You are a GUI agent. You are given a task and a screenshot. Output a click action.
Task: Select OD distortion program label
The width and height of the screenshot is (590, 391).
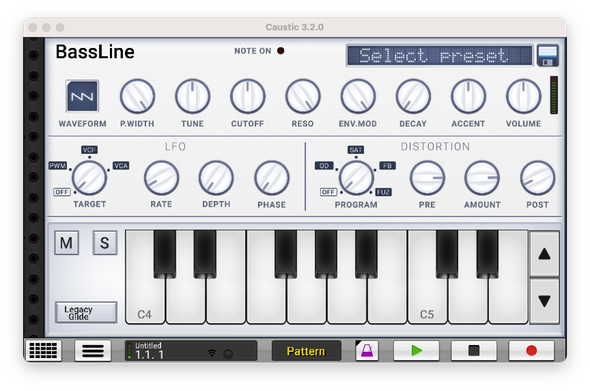(324, 166)
